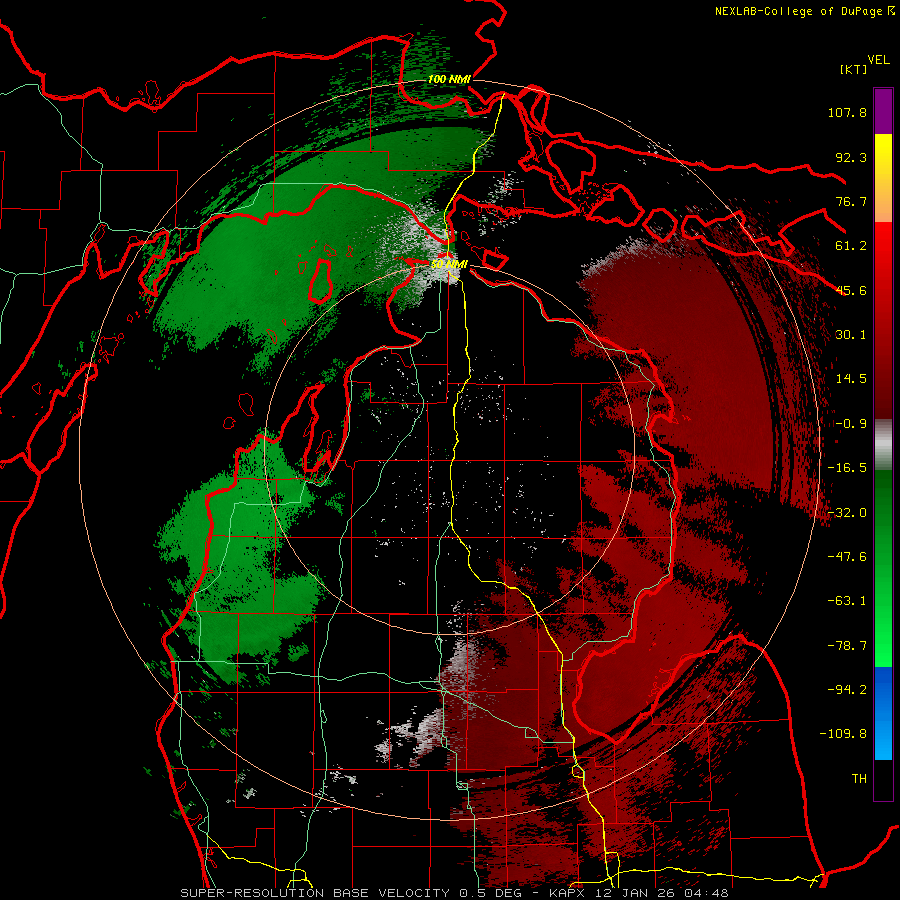Click the 45.6 legend value
Screen dimensions: 900x900
[x=851, y=290]
